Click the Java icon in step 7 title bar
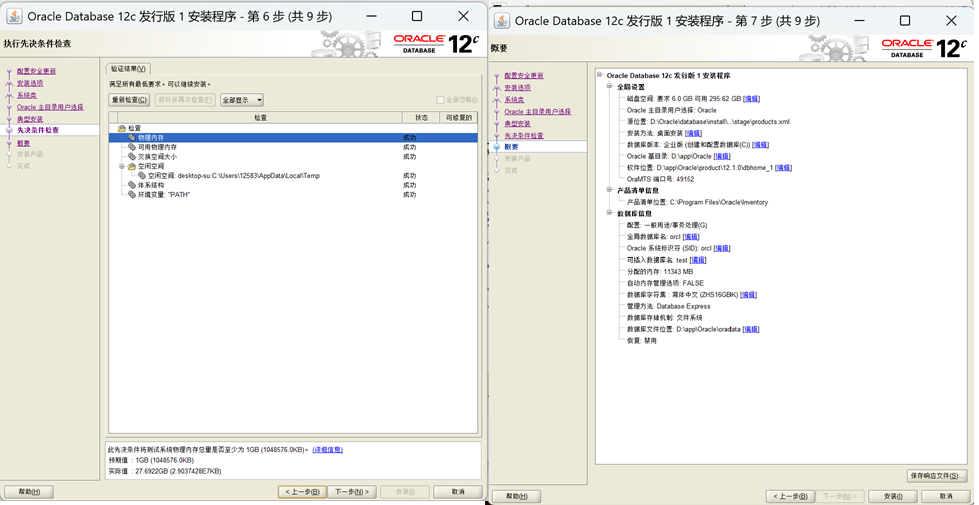The image size is (979, 505). coord(502,21)
